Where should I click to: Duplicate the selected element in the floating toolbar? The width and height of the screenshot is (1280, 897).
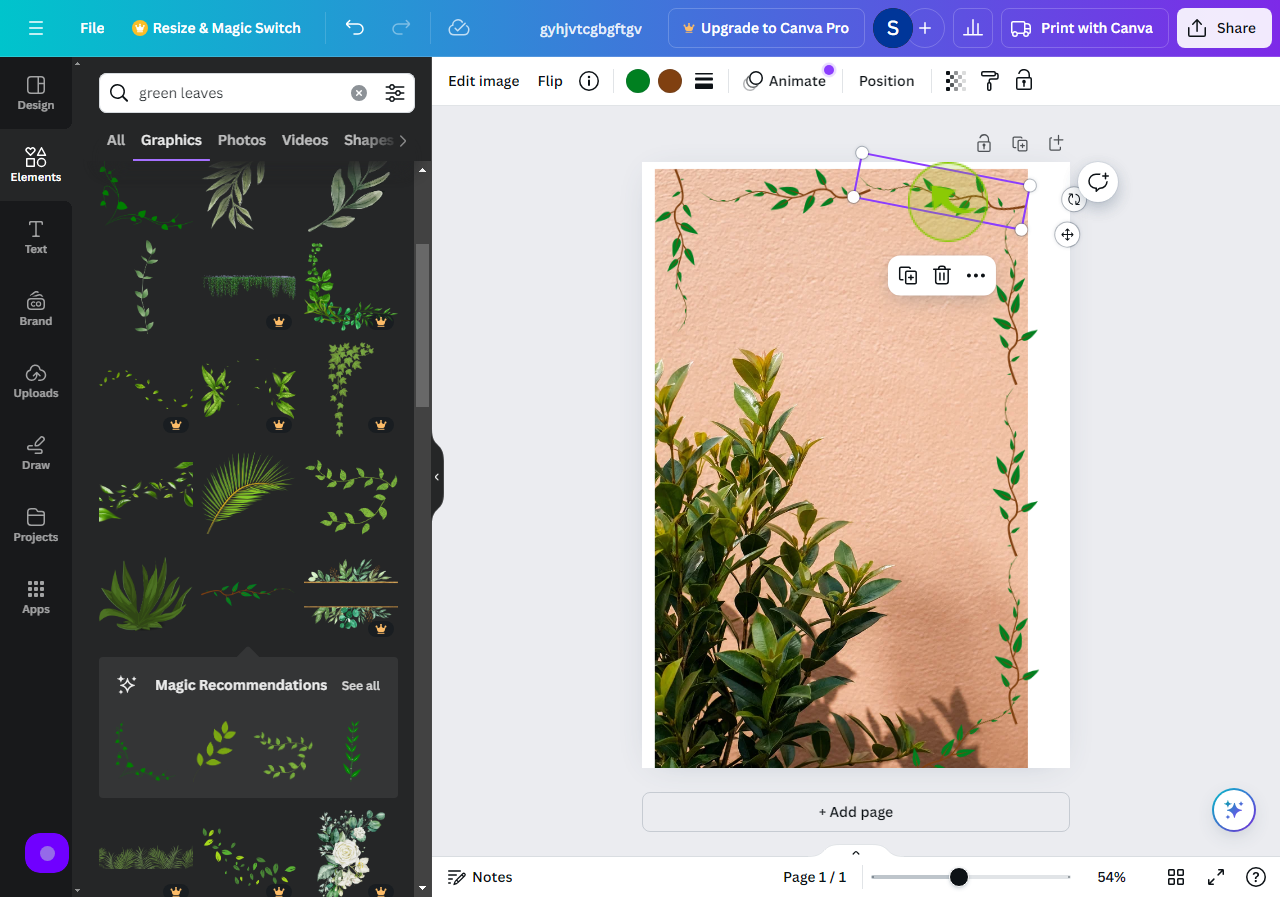point(908,276)
